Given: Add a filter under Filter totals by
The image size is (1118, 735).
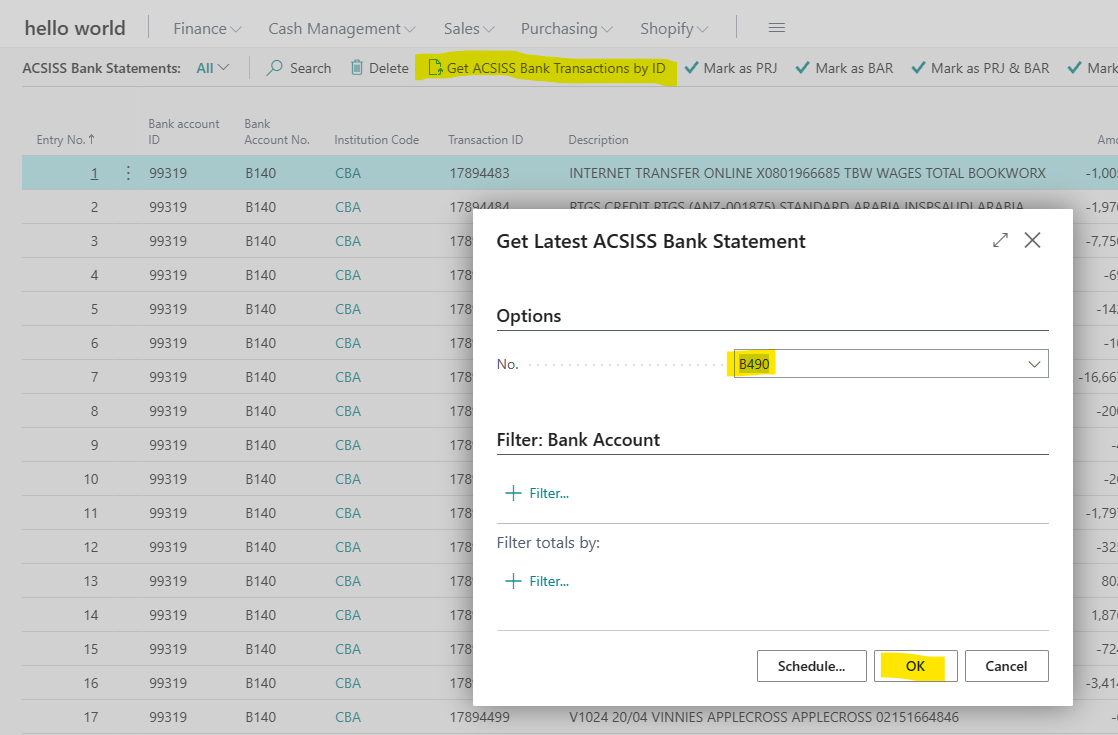Looking at the screenshot, I should (x=538, y=581).
